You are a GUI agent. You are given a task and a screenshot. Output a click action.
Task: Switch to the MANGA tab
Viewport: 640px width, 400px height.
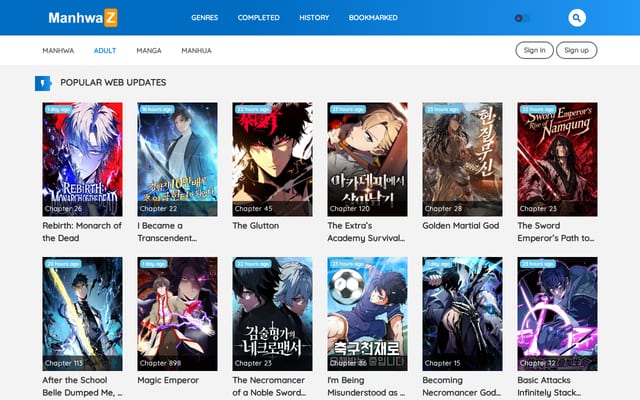[x=149, y=51]
